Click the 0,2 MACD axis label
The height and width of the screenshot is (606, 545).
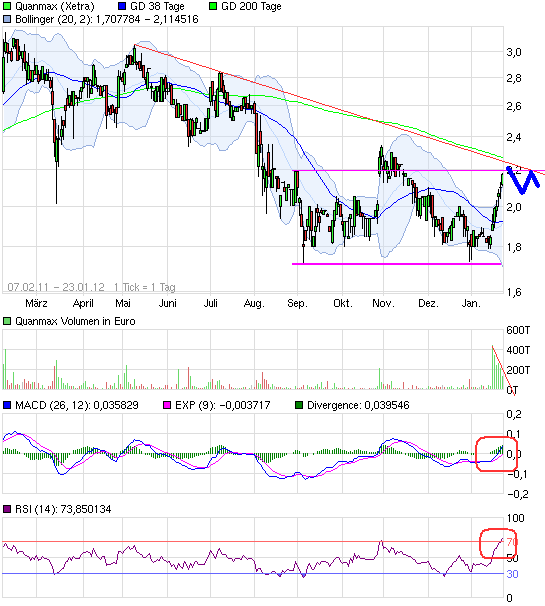pyautogui.click(x=514, y=414)
